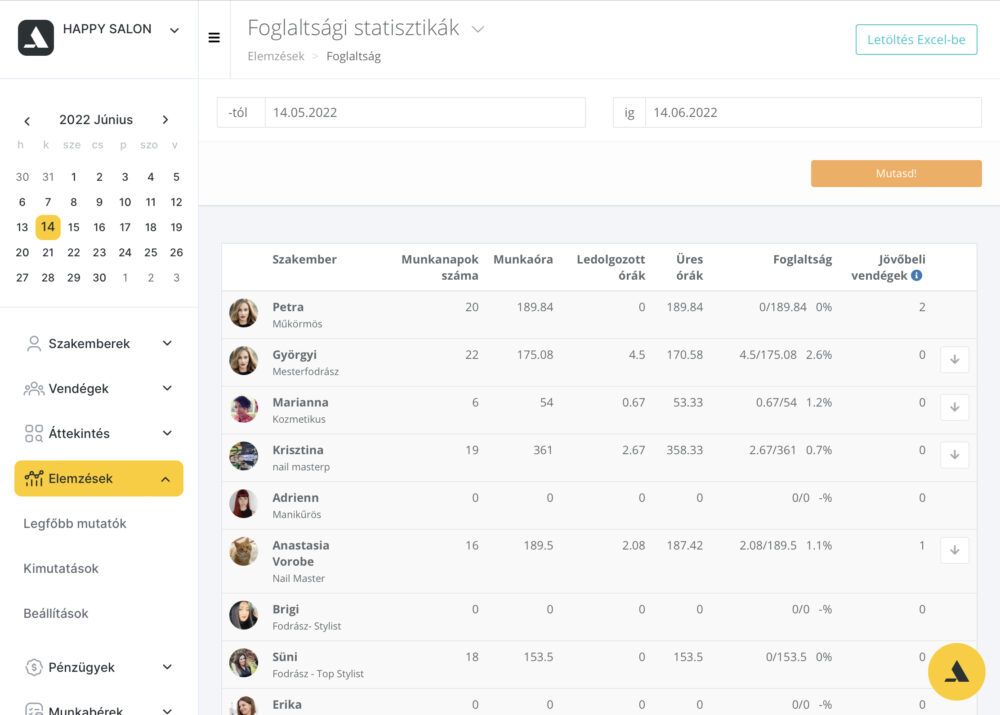Toggle the hamburger sidebar menu

point(214,38)
